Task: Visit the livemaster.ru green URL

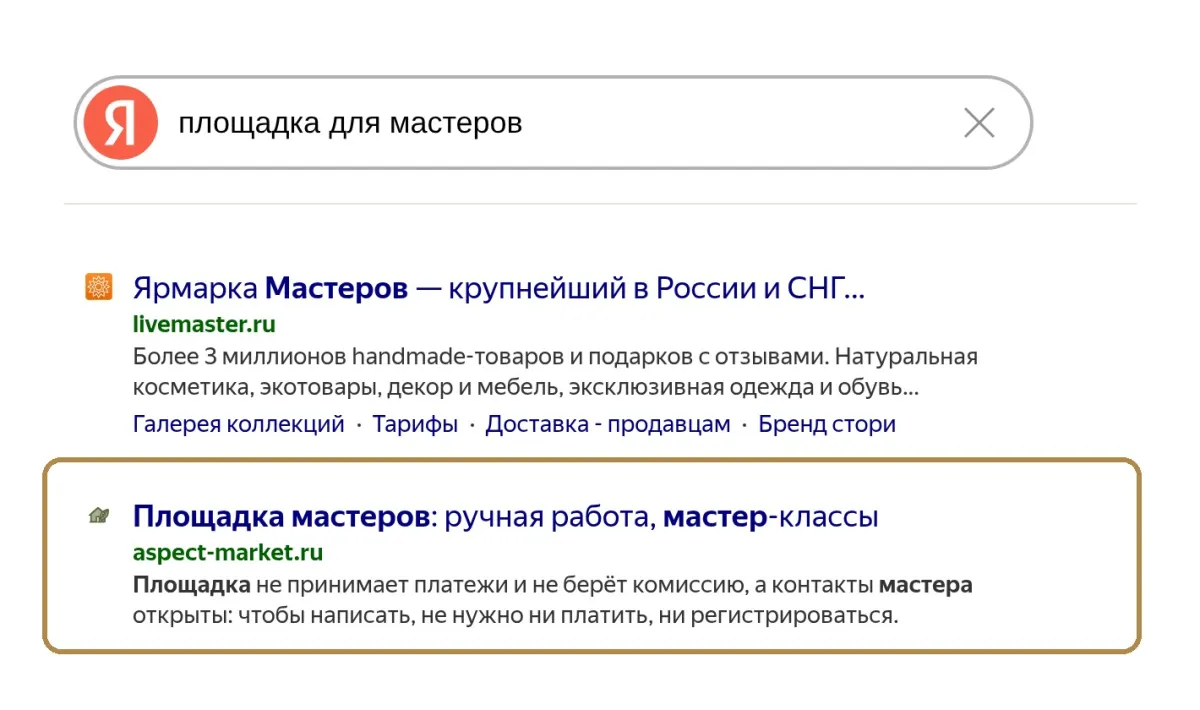Action: click(204, 324)
